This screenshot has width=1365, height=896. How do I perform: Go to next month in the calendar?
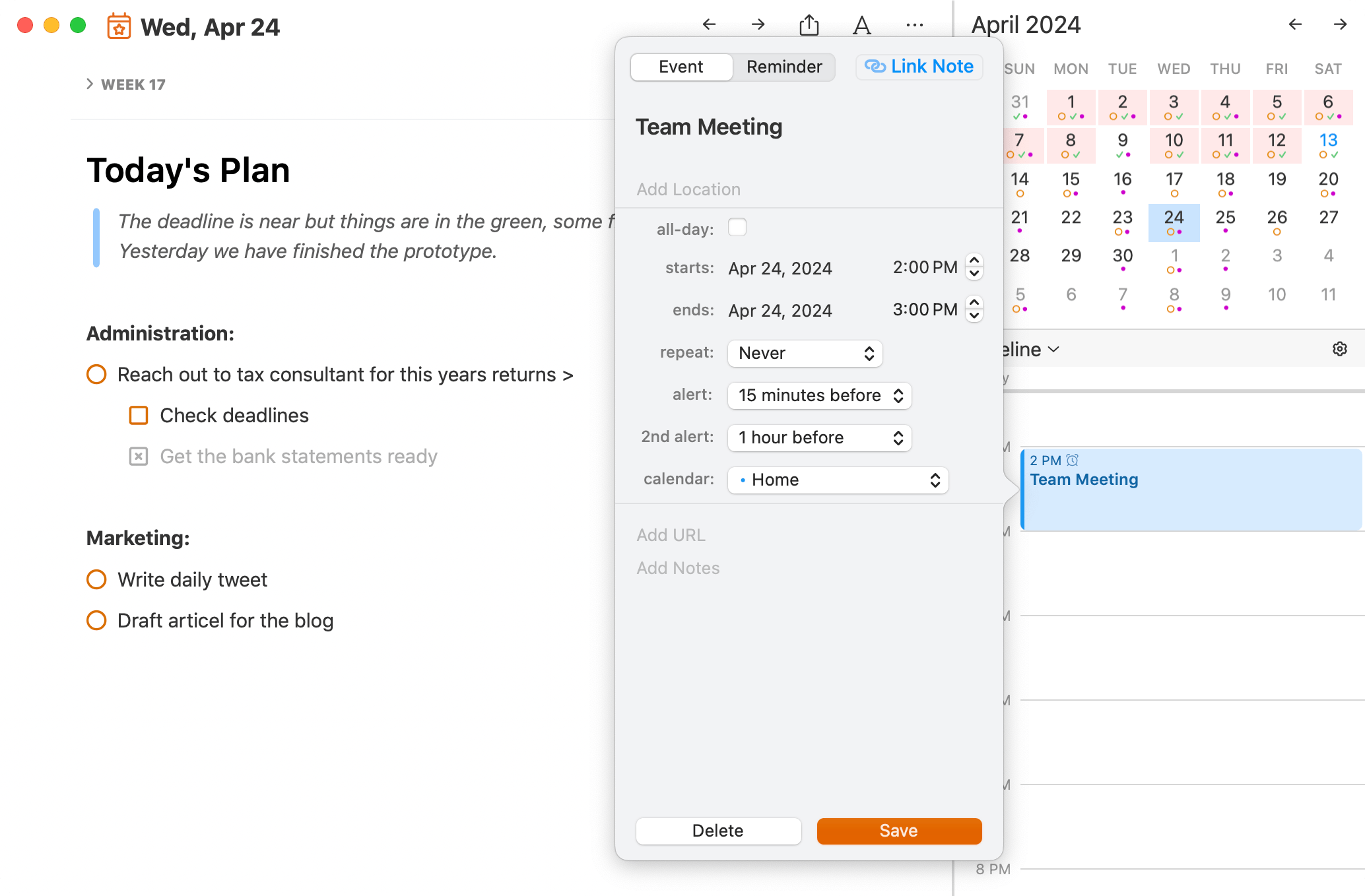coord(1340,24)
